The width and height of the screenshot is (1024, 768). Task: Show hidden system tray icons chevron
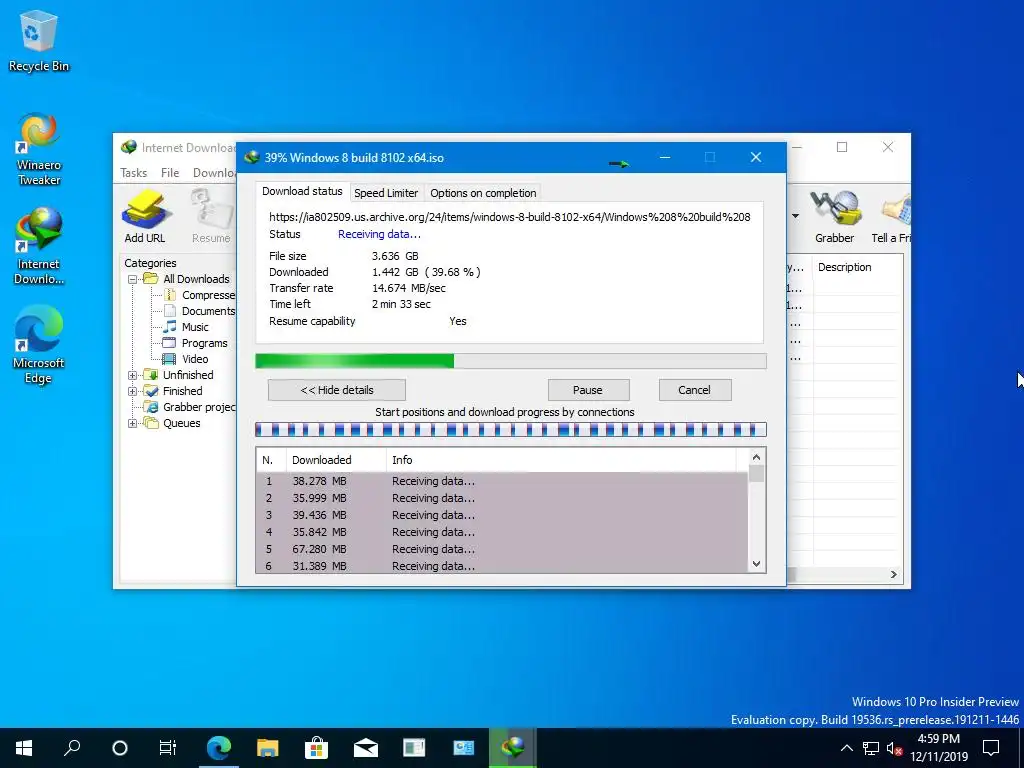pos(846,748)
